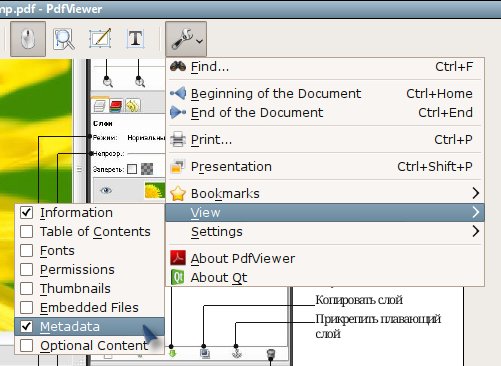
Task: Click the yellow undo-history tab icon in document
Action: pyautogui.click(x=133, y=106)
